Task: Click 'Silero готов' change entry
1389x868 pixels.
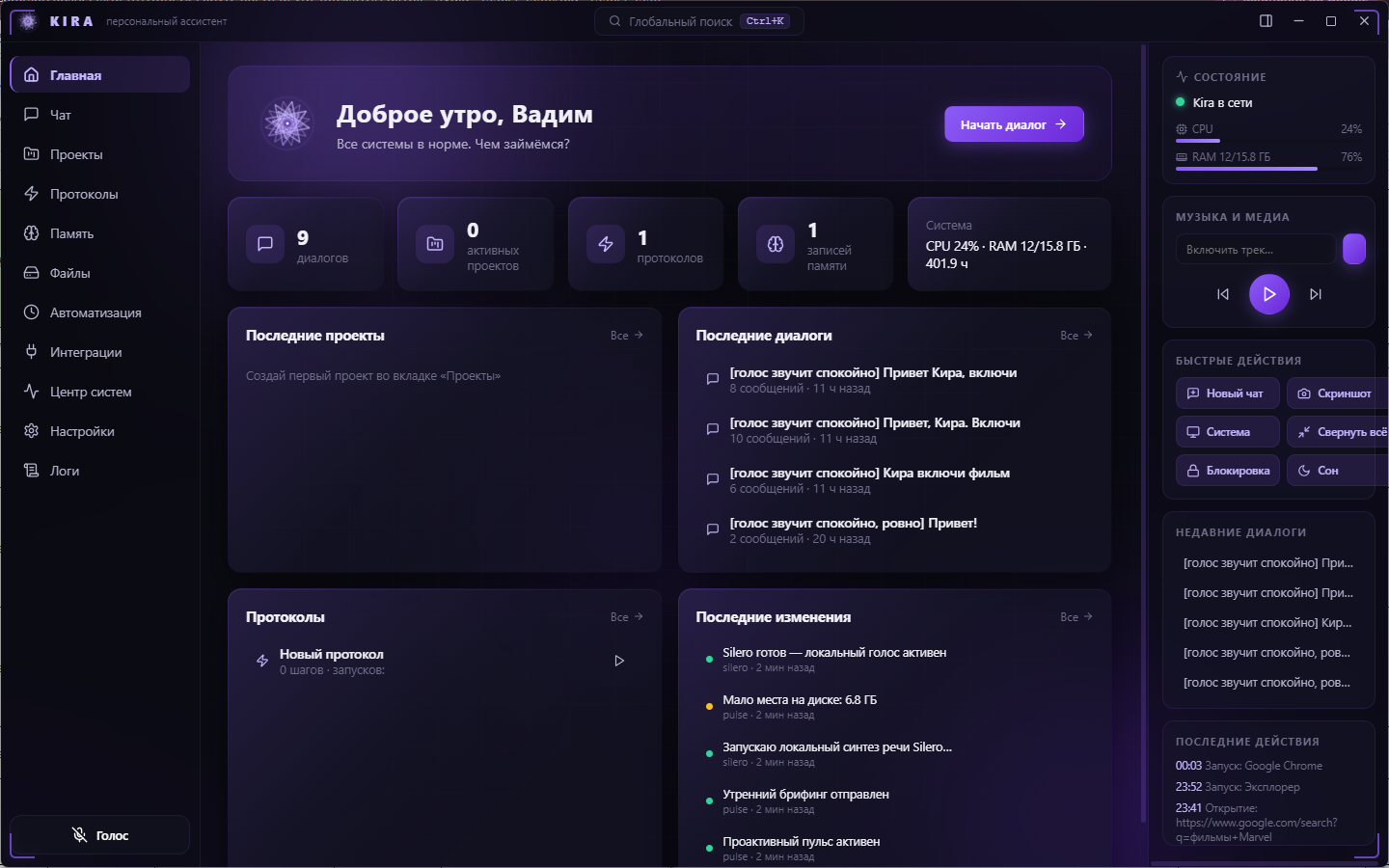Action: pyautogui.click(x=894, y=660)
